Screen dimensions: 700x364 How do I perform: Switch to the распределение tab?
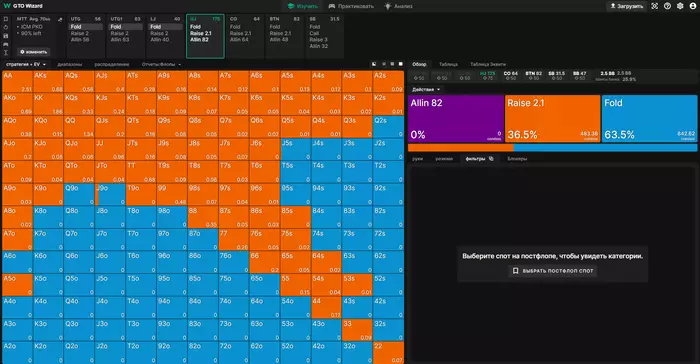click(112, 64)
